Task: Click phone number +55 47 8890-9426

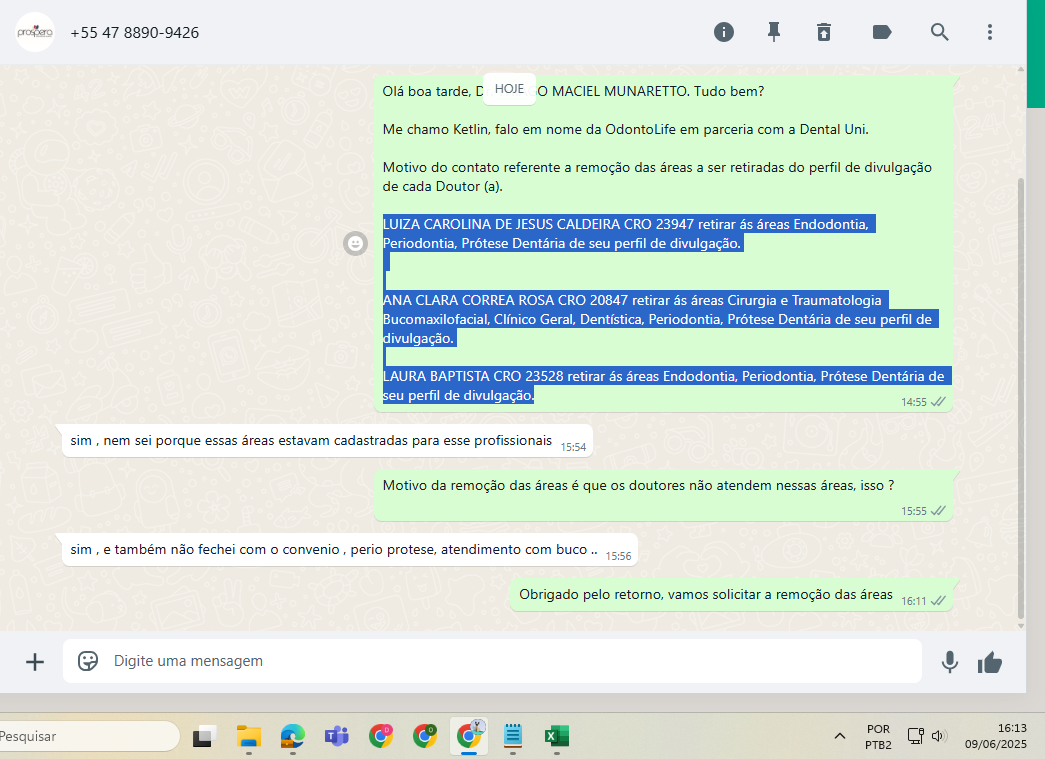Action: pos(135,33)
